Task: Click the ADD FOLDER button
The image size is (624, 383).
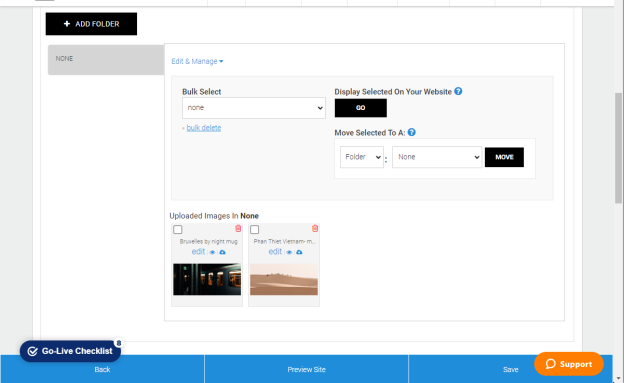Action: pyautogui.click(x=91, y=24)
